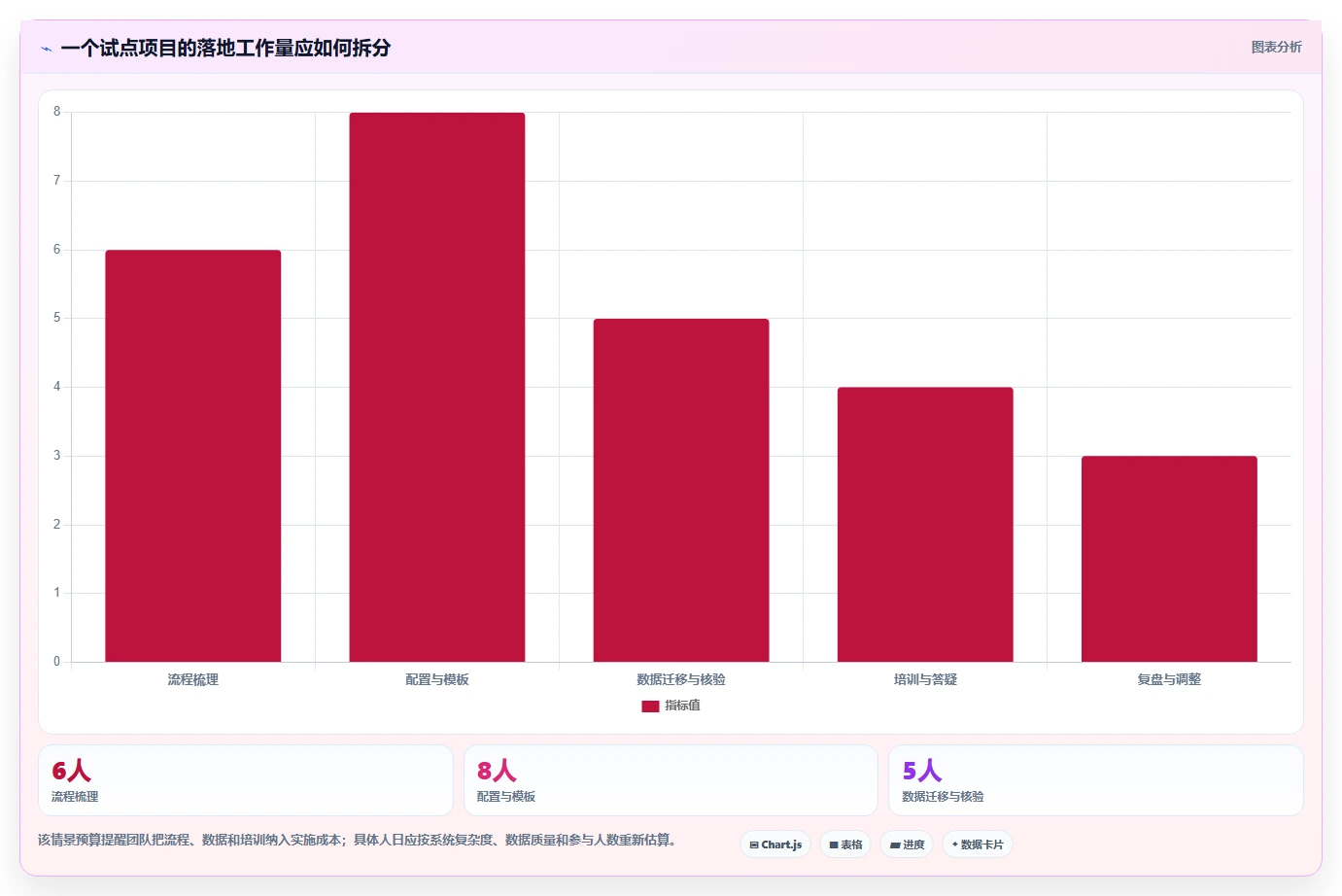Select the 流程梳理 bar in chart
Image resolution: width=1342 pixels, height=896 pixels.
point(193,456)
